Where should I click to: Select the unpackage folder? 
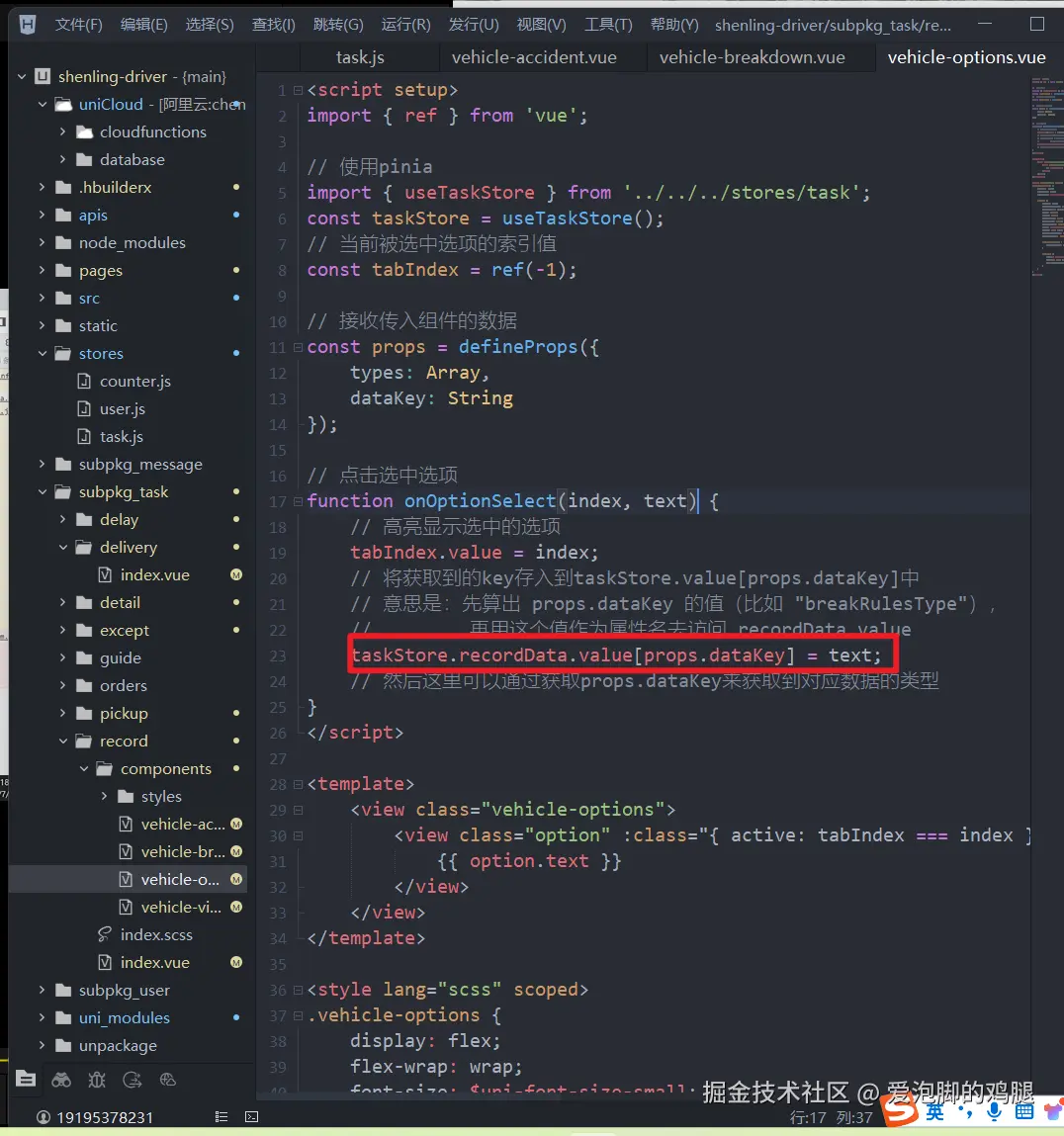pyautogui.click(x=118, y=1045)
